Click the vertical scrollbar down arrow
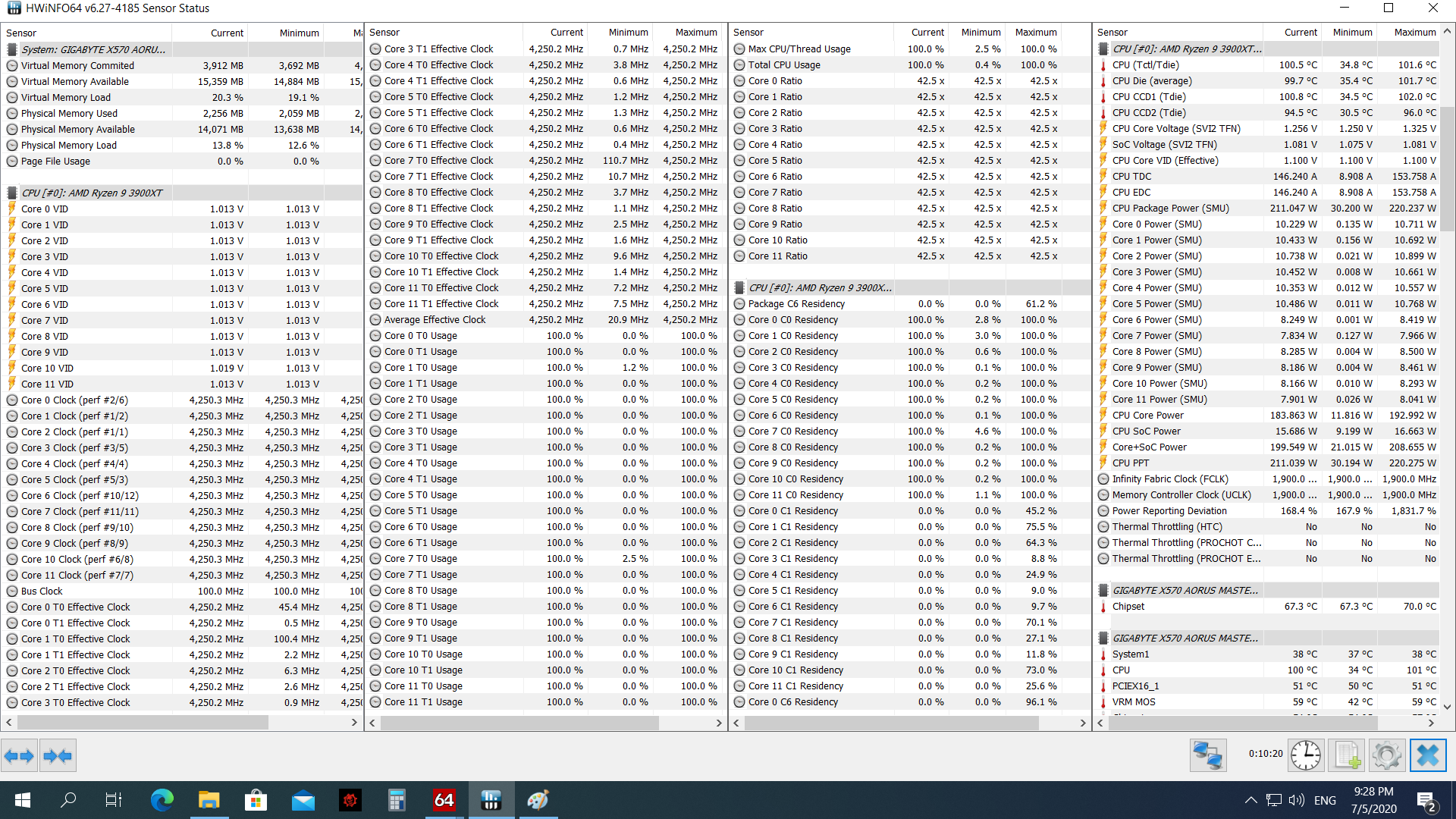Image resolution: width=1456 pixels, height=819 pixels. point(1448,707)
